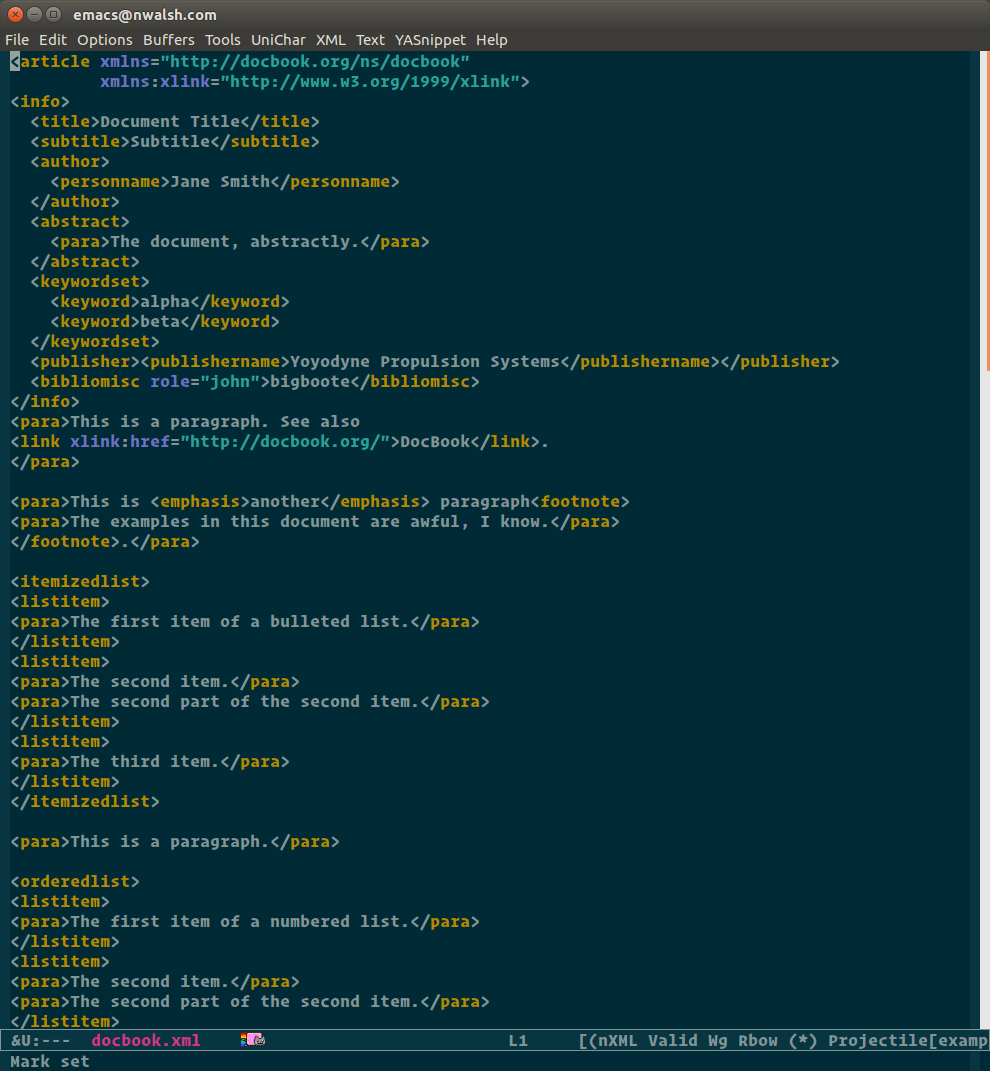Click the Jane Smith personname text
The image size is (990, 1071).
tap(220, 182)
